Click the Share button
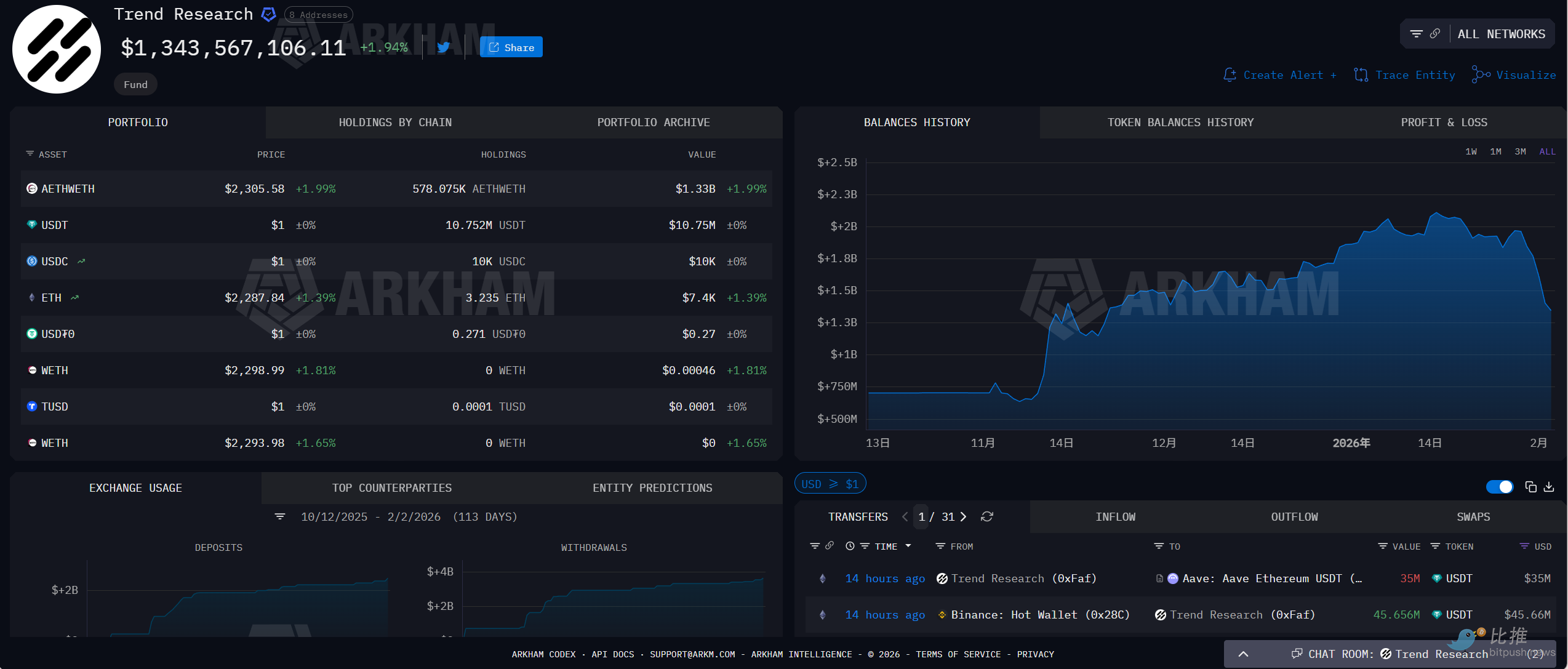This screenshot has width=1568, height=669. pyautogui.click(x=511, y=47)
